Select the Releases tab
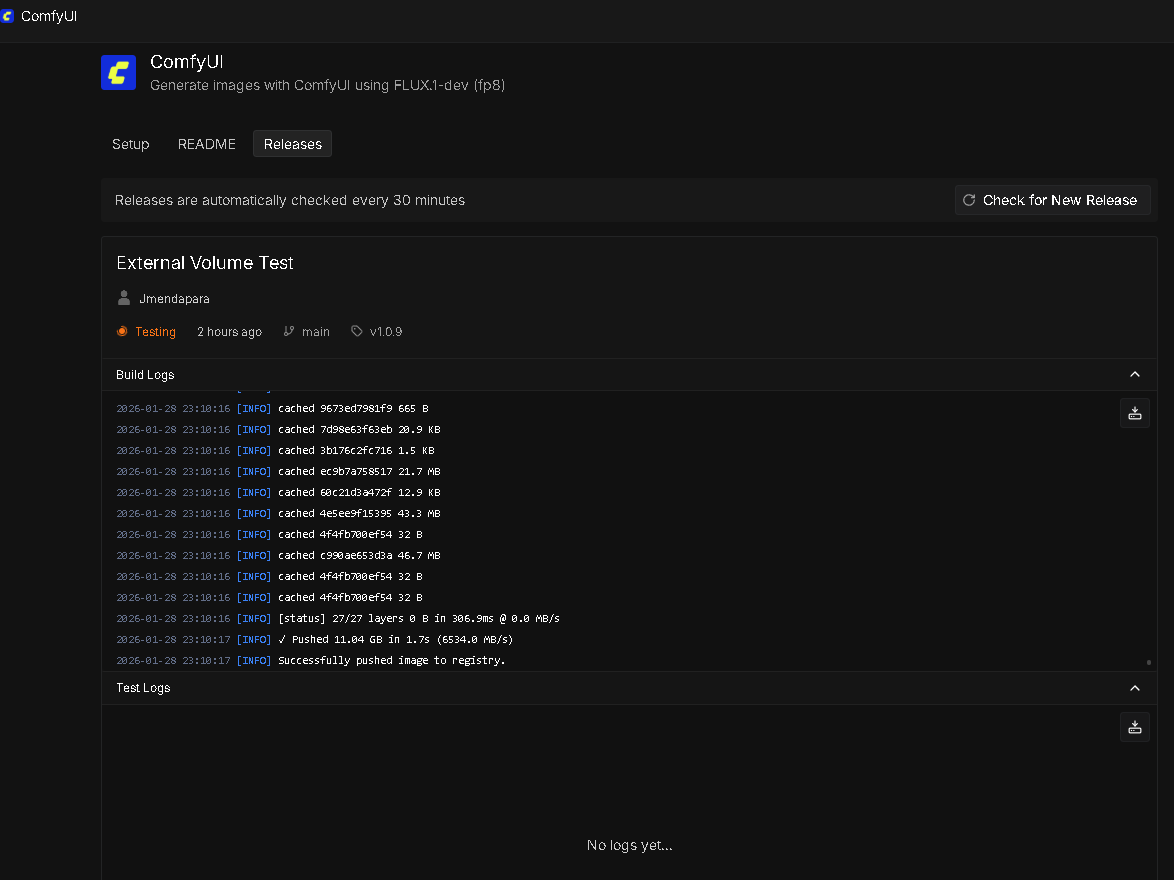Image resolution: width=1174 pixels, height=880 pixels. (x=292, y=143)
